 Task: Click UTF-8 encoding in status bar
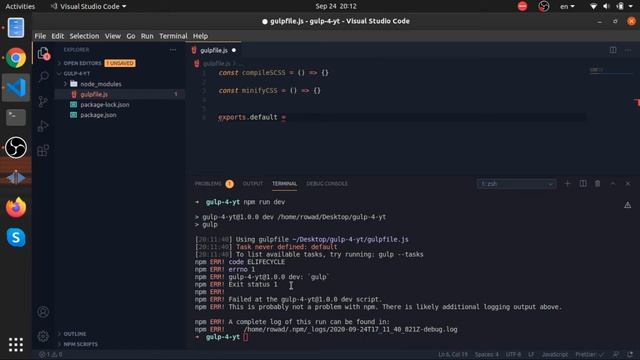pyautogui.click(x=513, y=354)
